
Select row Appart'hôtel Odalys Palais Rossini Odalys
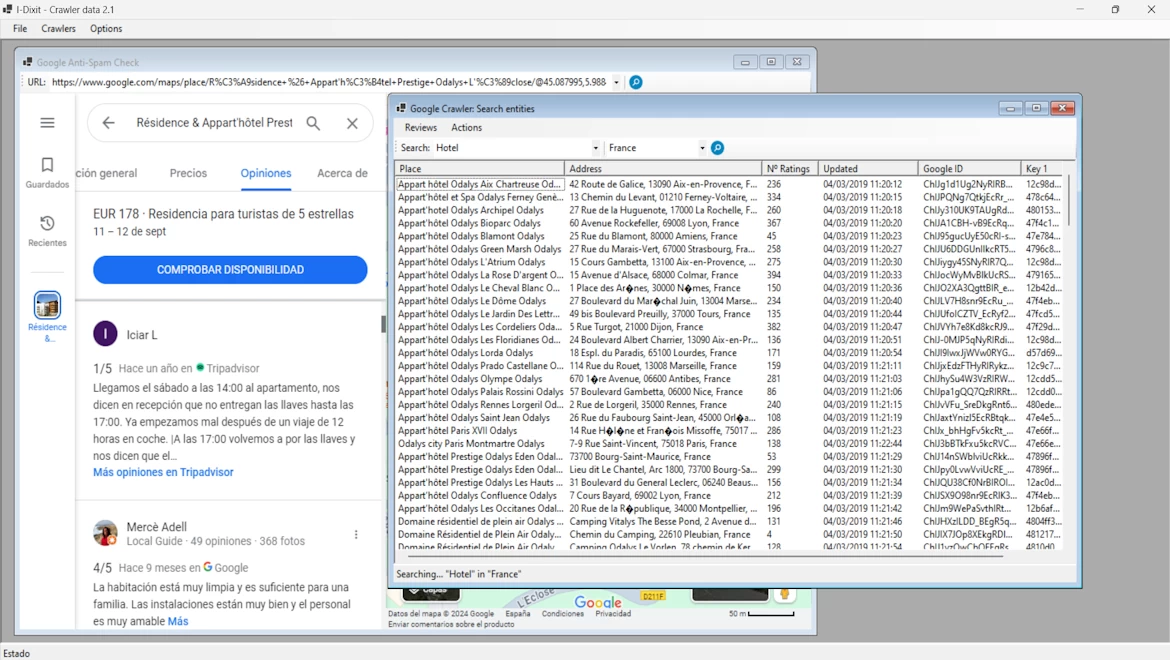click(x=728, y=392)
